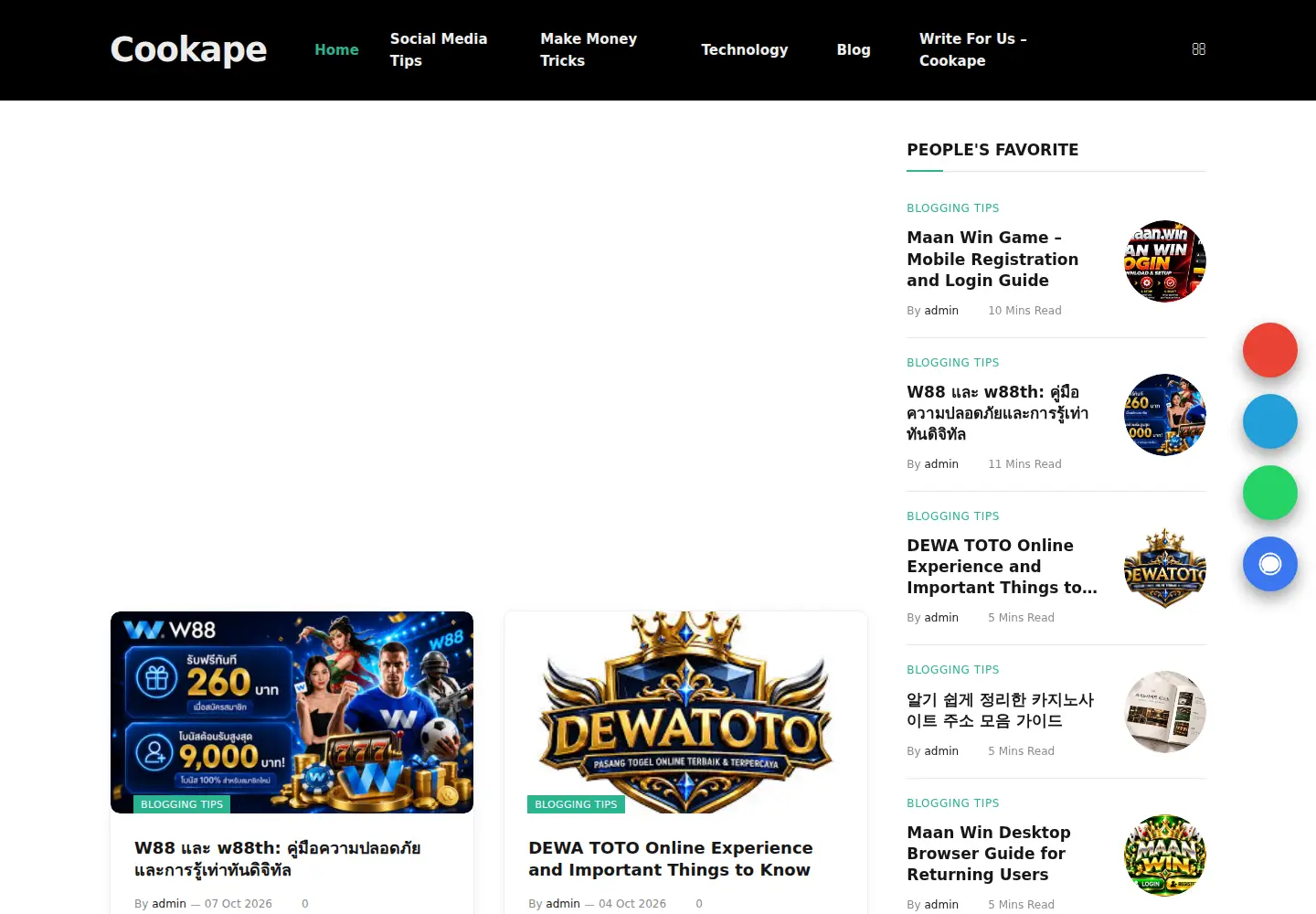The width and height of the screenshot is (1316, 914).
Task: Click admin author on W88 main card
Action: pyautogui.click(x=169, y=904)
